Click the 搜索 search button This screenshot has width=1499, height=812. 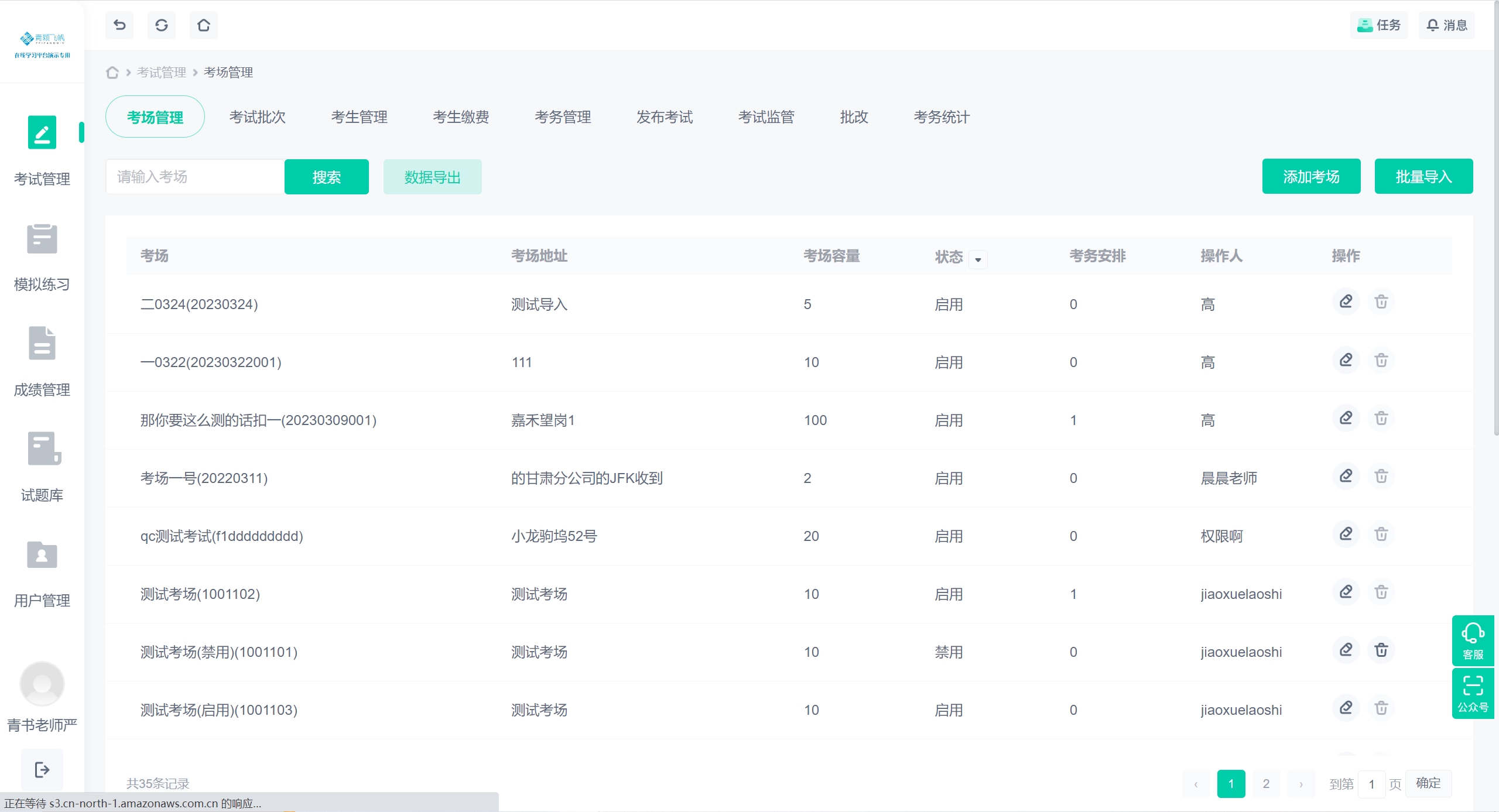(x=327, y=177)
